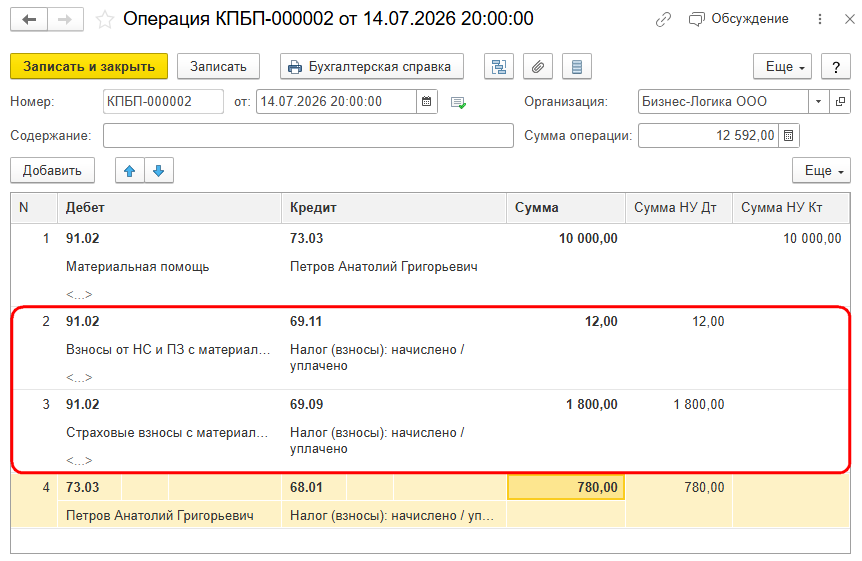Edit the date field 14.07.2026 20:00:00
This screenshot has height=561, width=862.
pos(336,102)
